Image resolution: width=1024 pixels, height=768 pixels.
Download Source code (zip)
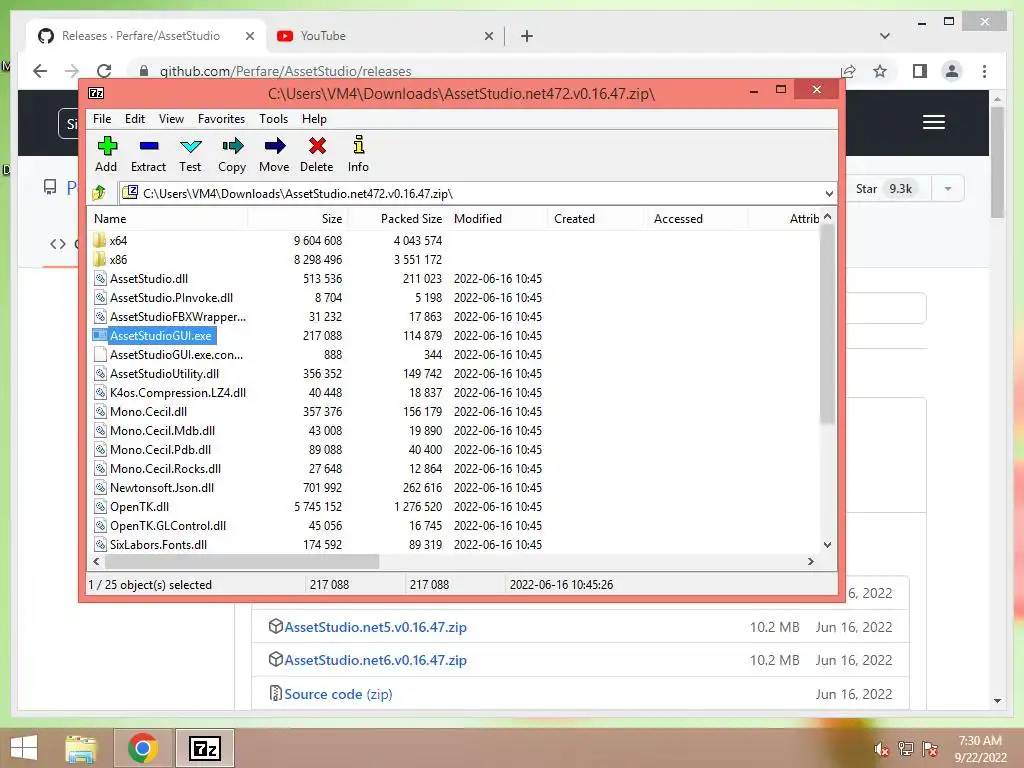pyautogui.click(x=338, y=694)
